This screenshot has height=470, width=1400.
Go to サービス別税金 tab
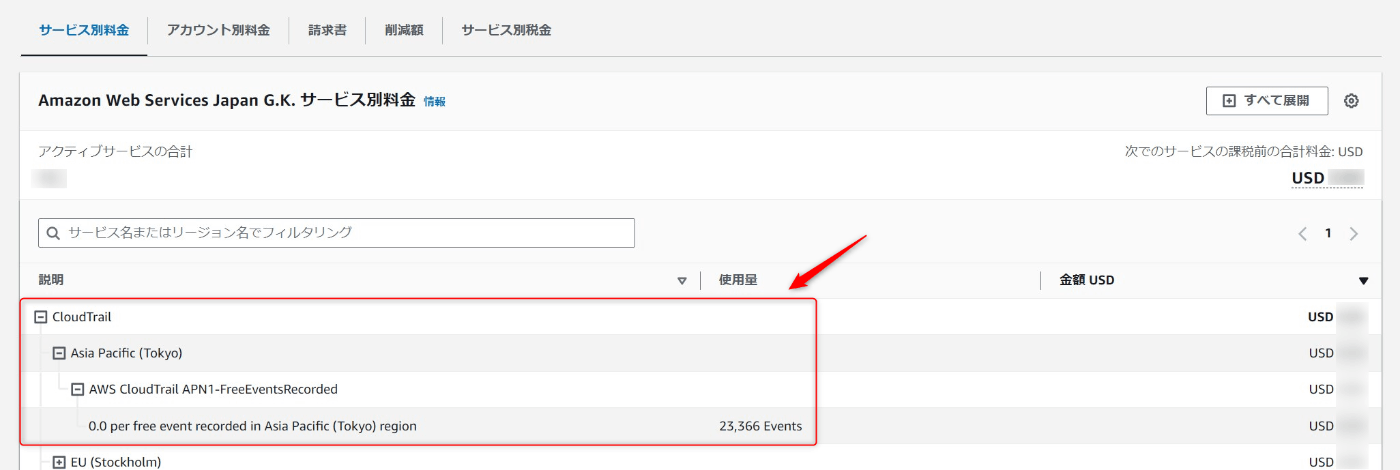(x=506, y=30)
